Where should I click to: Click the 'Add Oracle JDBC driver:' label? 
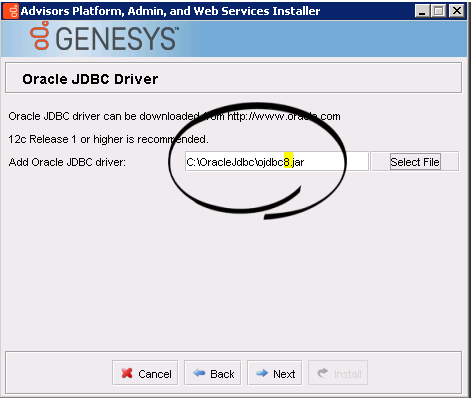point(67,162)
